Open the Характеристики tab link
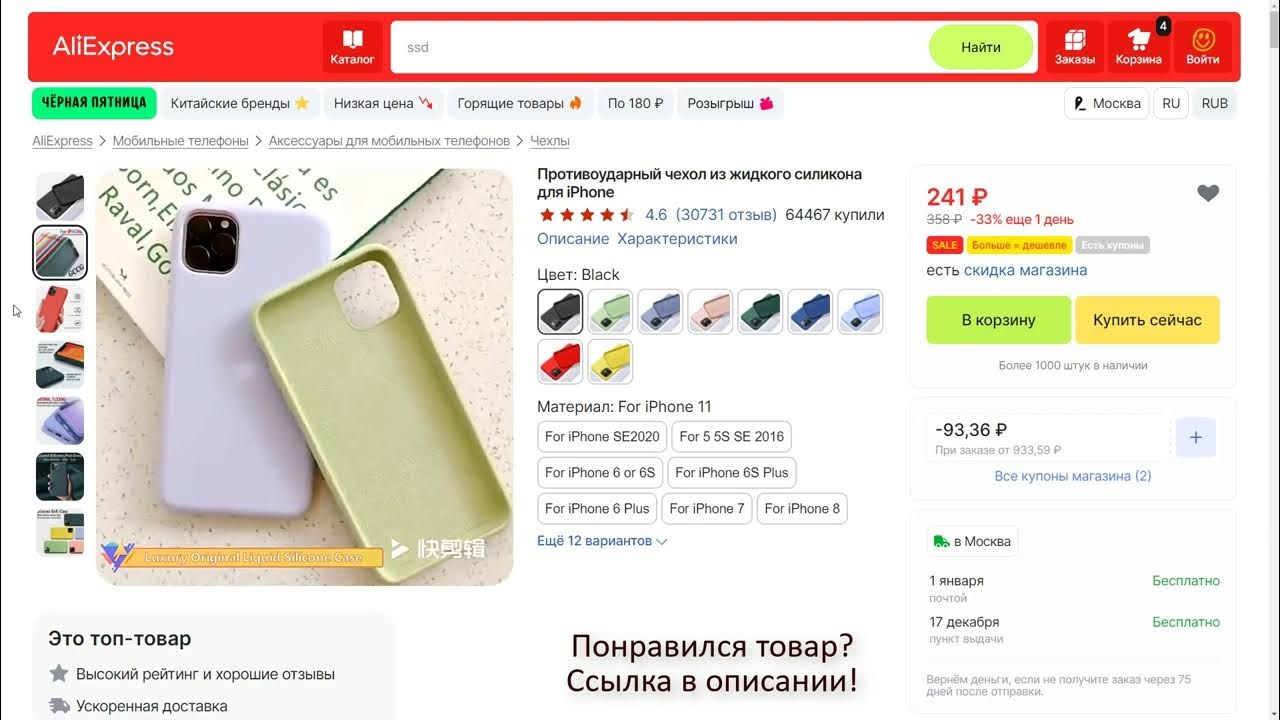The width and height of the screenshot is (1280, 720). [x=677, y=239]
